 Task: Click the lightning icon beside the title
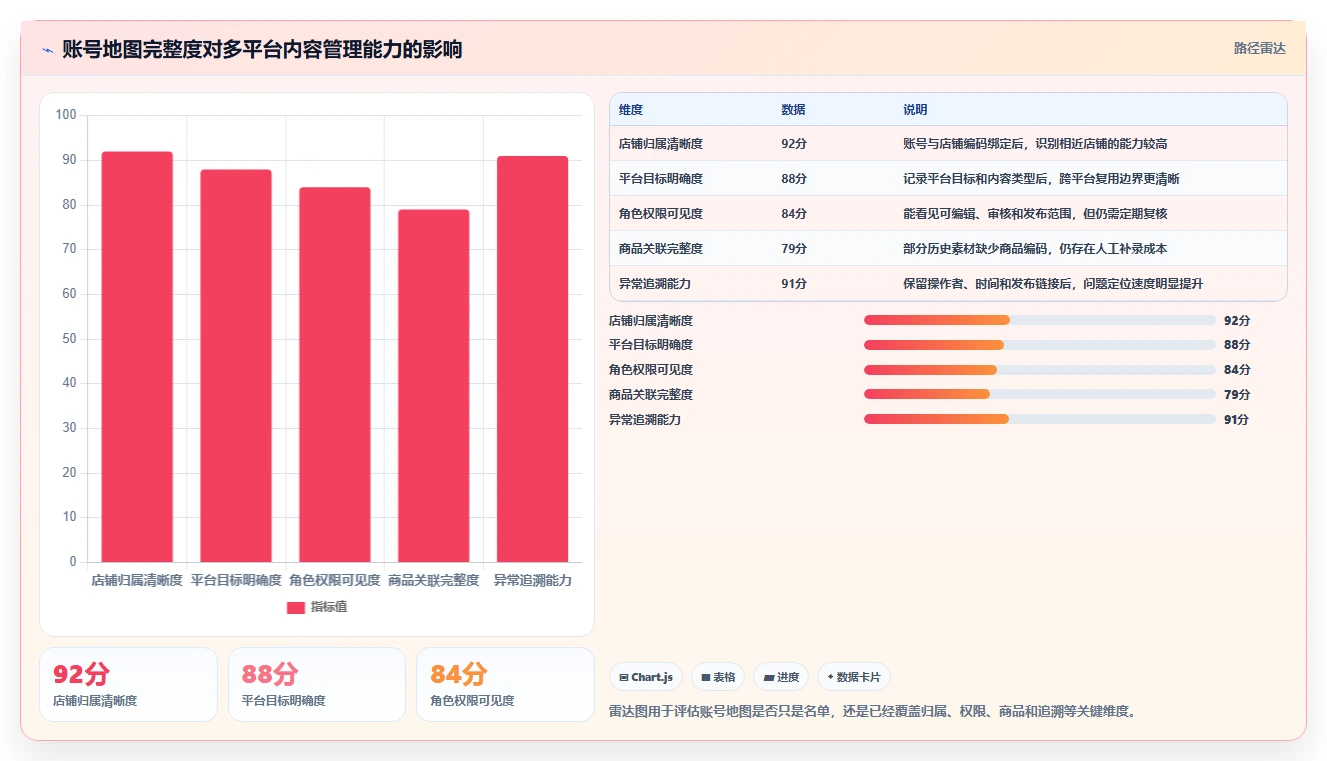[x=48, y=50]
